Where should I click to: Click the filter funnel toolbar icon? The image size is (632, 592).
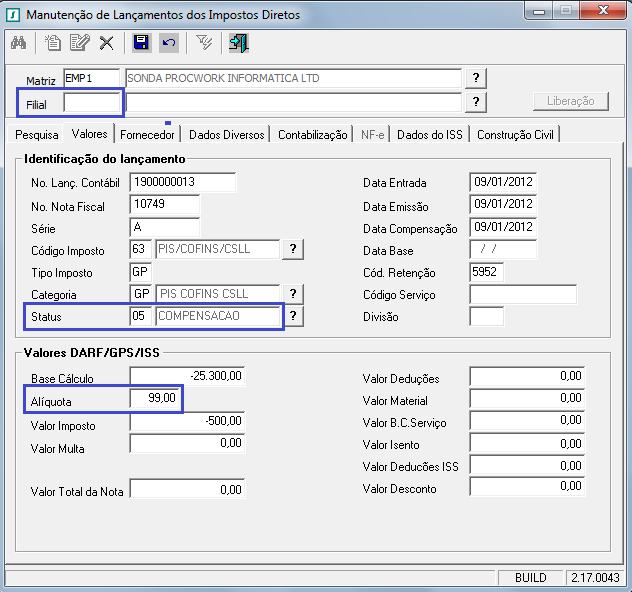click(203, 43)
